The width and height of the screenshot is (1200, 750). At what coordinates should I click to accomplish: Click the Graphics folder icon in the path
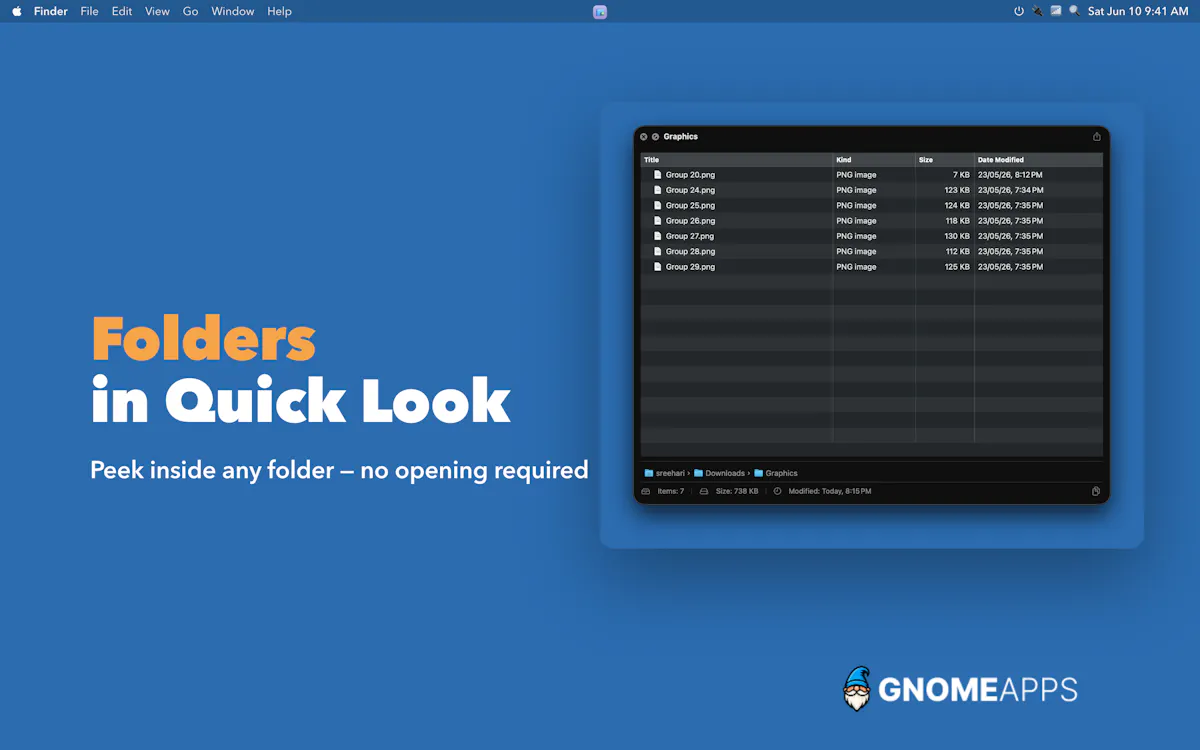[x=759, y=473]
